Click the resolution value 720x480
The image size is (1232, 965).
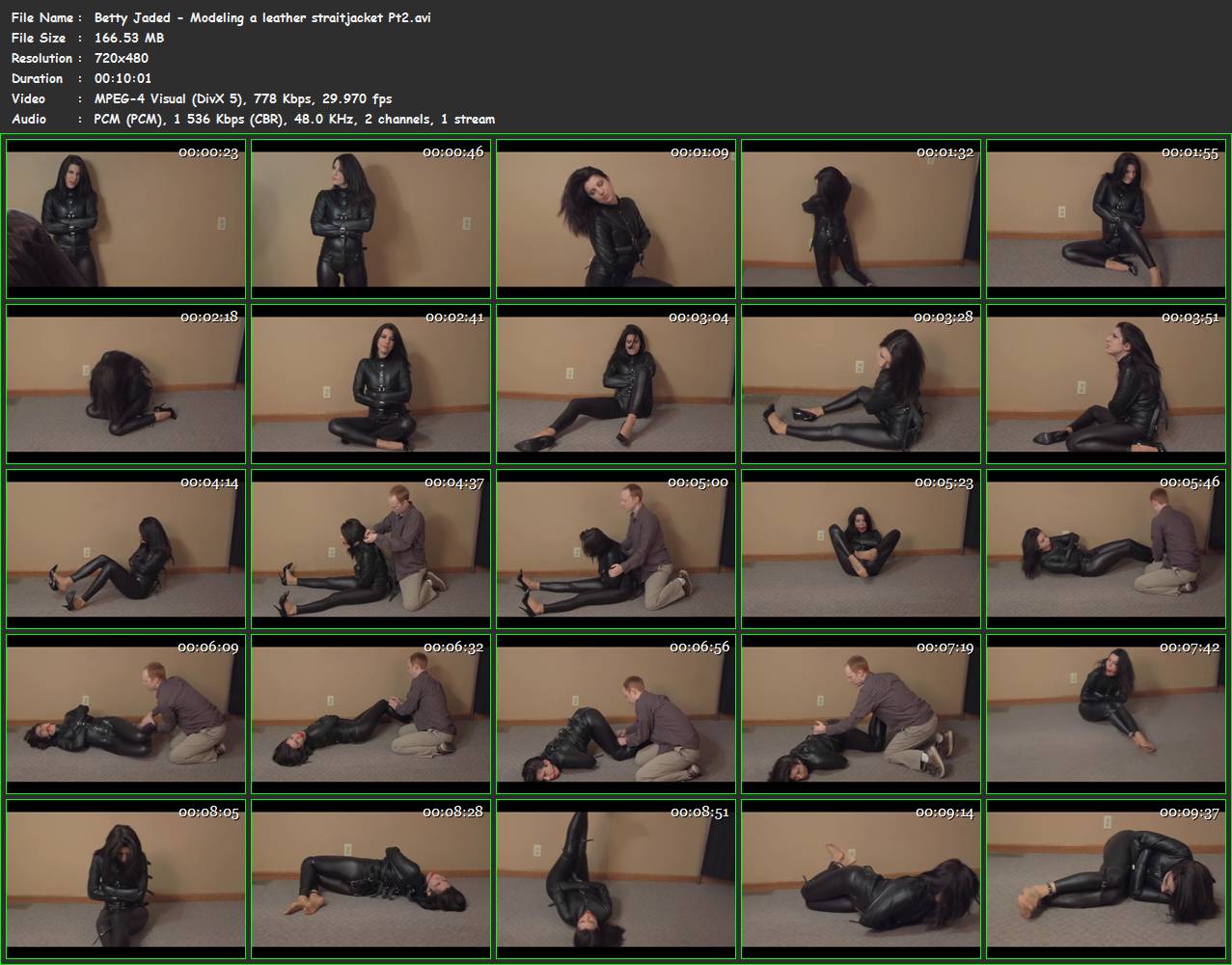(x=122, y=58)
